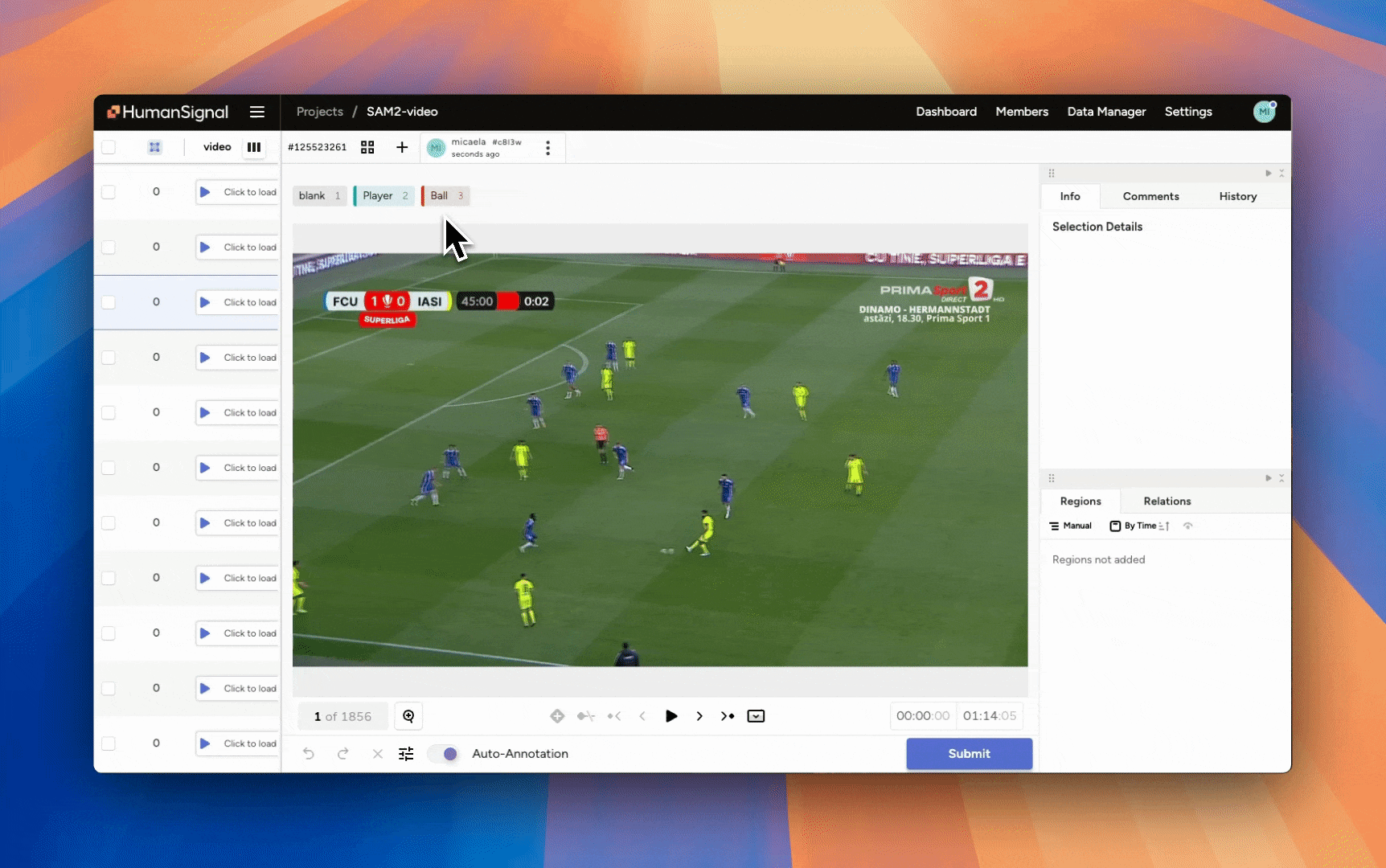The width and height of the screenshot is (1386, 868).
Task: Click the Submit button
Action: coord(969,754)
